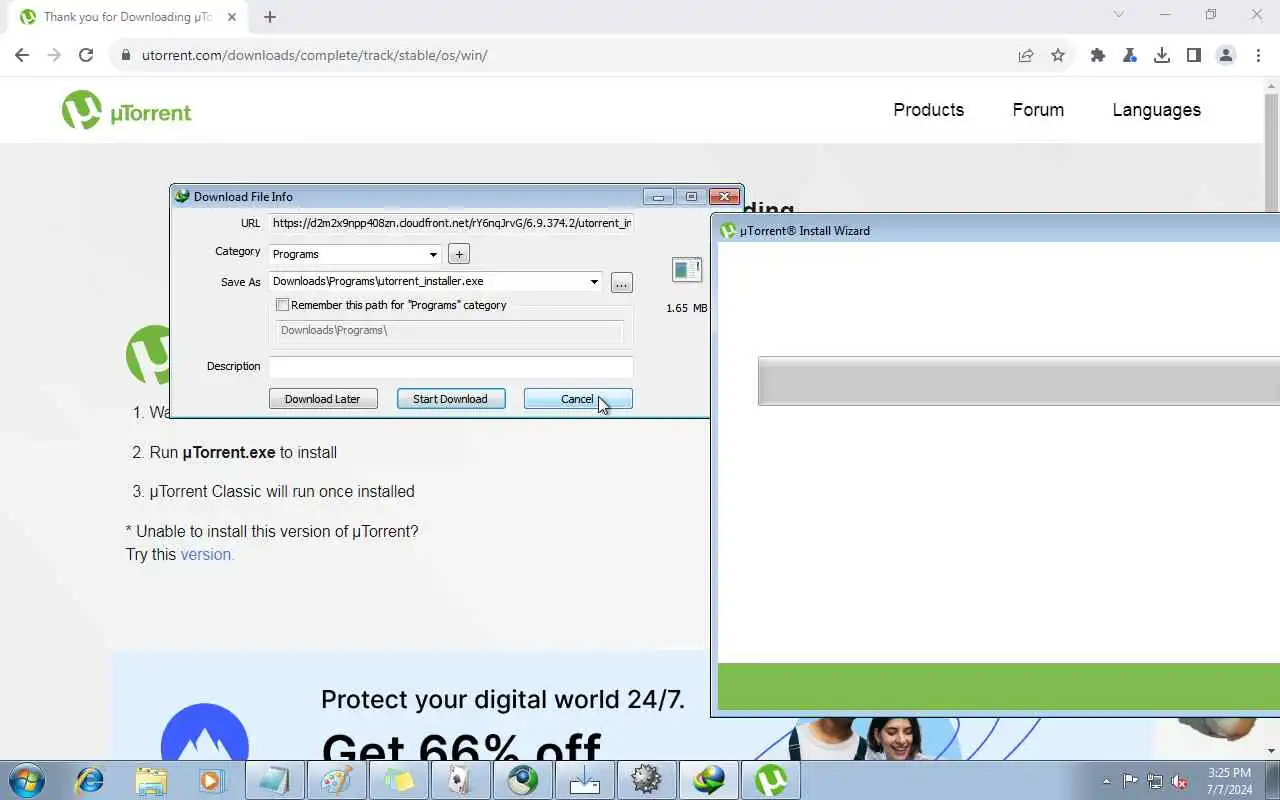Select the Thank you for Downloading tab
The height and width of the screenshot is (800, 1280).
tap(130, 17)
